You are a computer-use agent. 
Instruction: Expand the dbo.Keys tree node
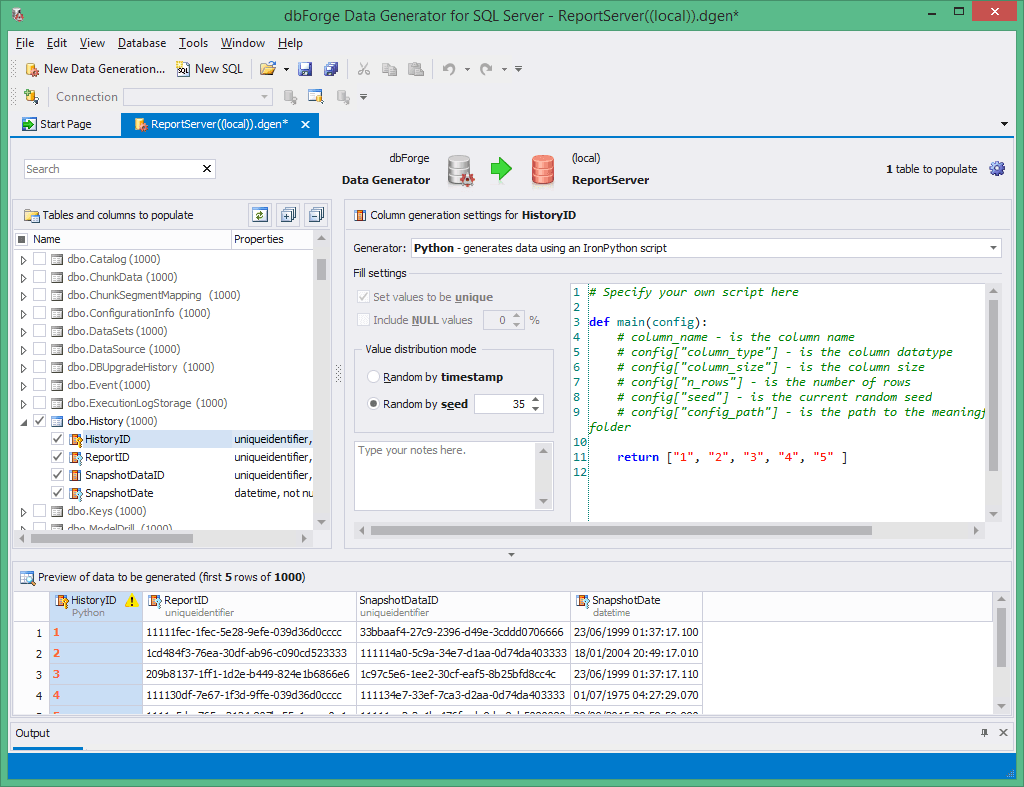coord(24,511)
